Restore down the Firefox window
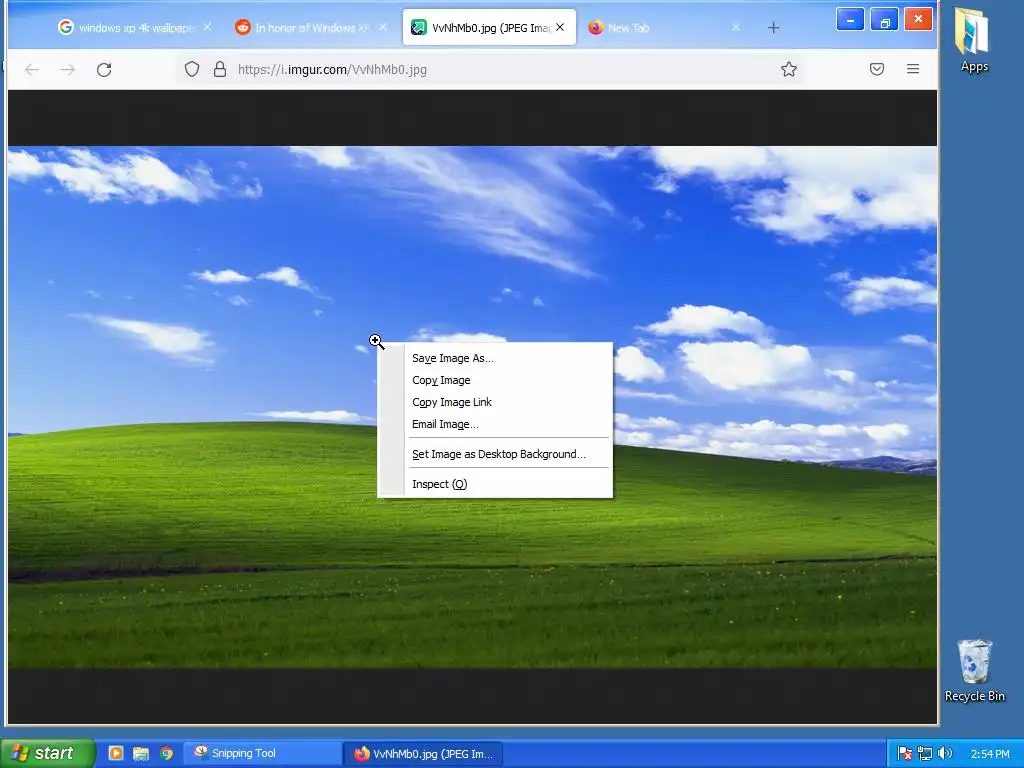Screen dimensions: 1024x768 pyautogui.click(x=884, y=20)
